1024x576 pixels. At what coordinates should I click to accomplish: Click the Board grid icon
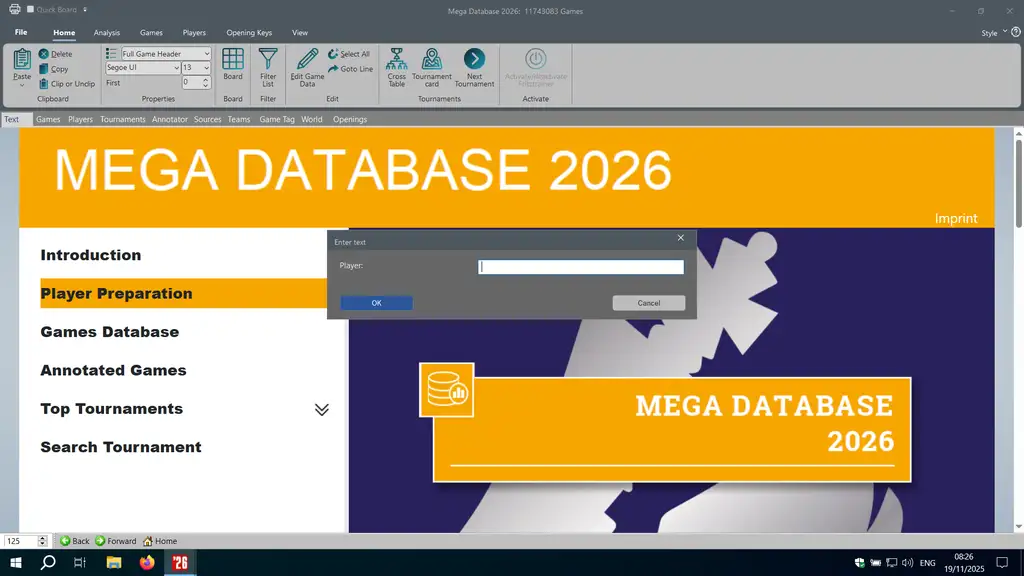click(233, 60)
